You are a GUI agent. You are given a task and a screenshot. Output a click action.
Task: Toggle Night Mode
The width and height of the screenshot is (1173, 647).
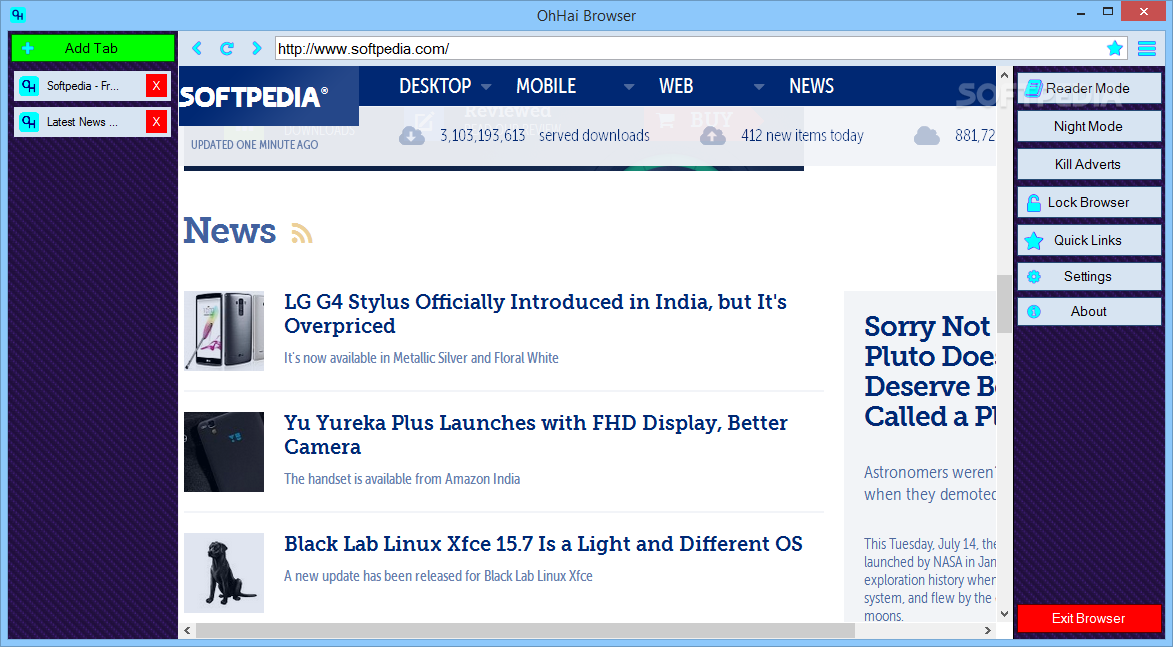tap(1088, 126)
